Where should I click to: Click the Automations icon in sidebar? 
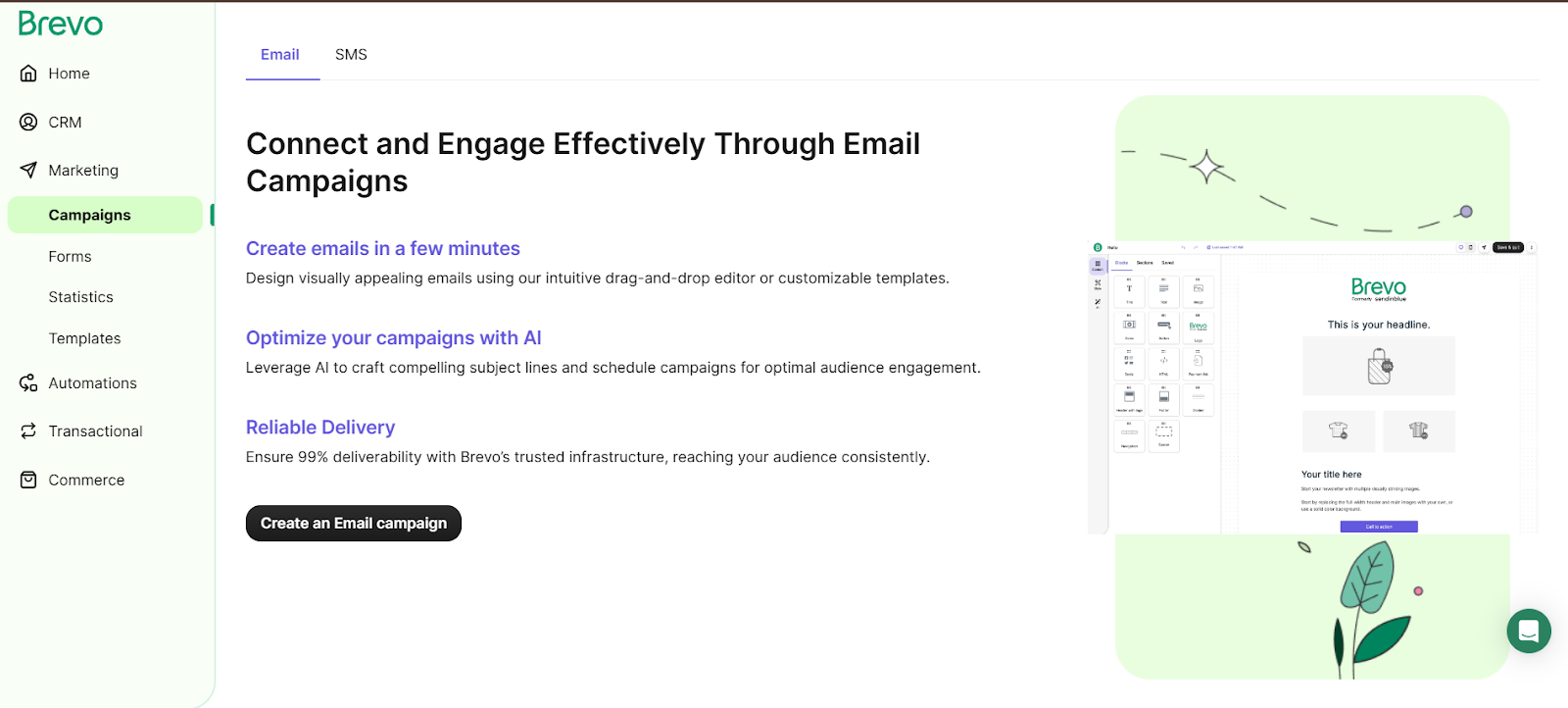[28, 382]
